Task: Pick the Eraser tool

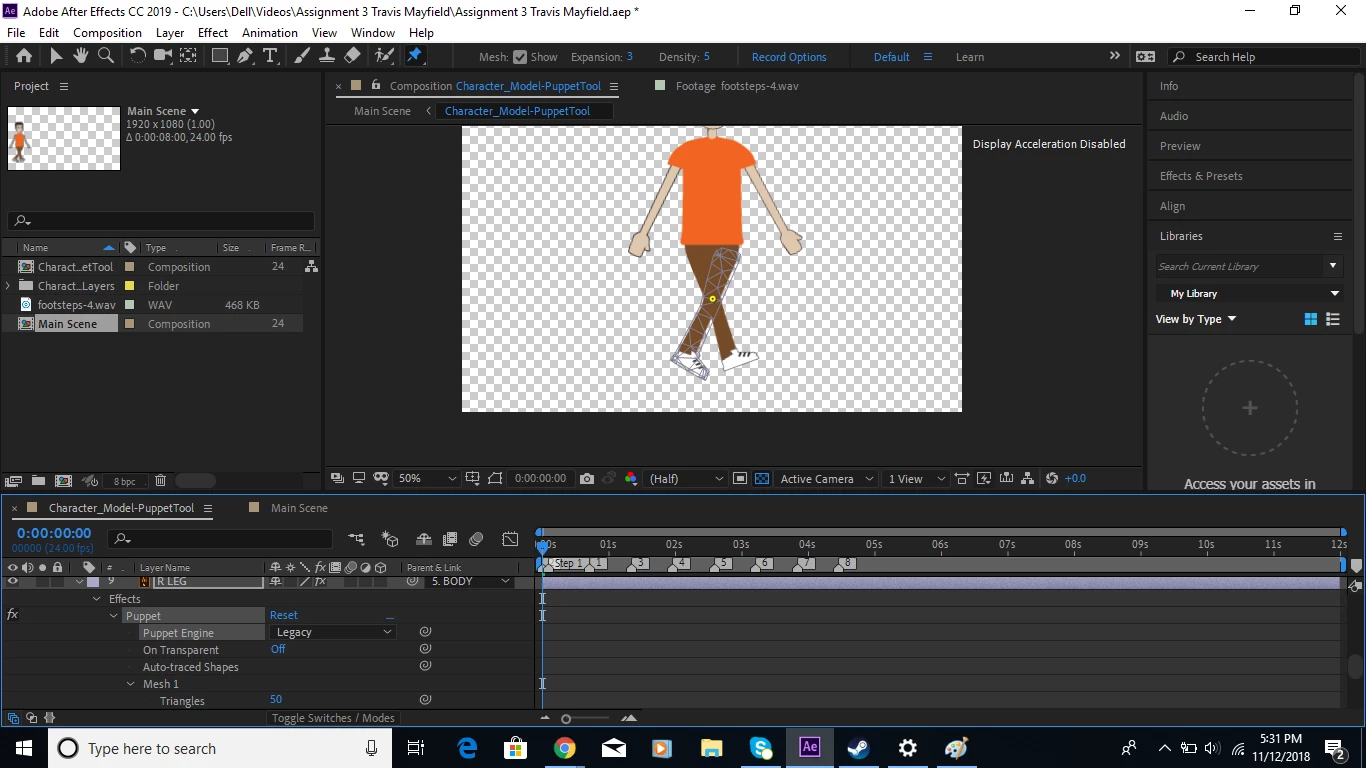Action: point(352,57)
